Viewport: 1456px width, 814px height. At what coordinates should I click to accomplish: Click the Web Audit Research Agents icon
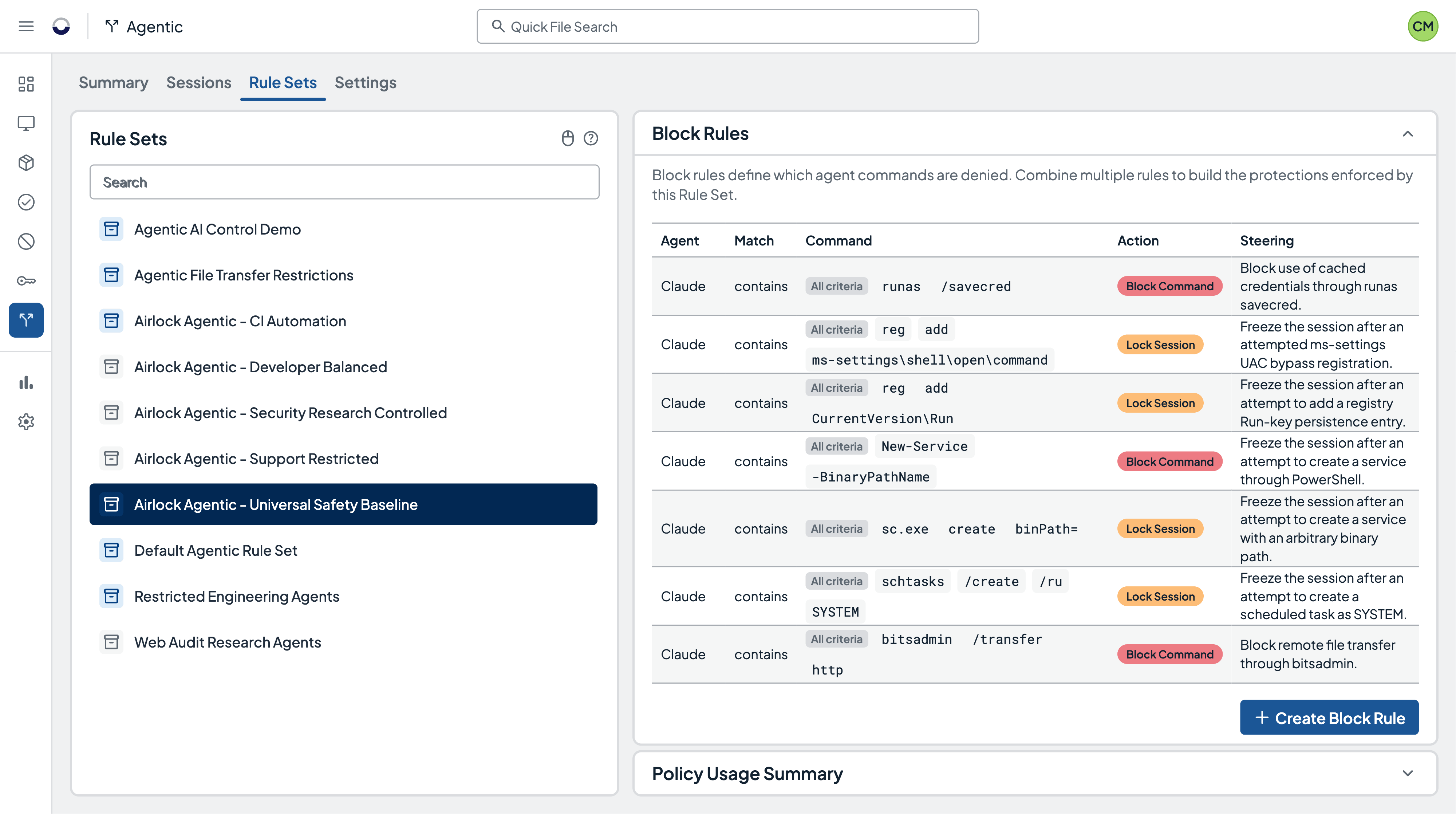coord(111,642)
